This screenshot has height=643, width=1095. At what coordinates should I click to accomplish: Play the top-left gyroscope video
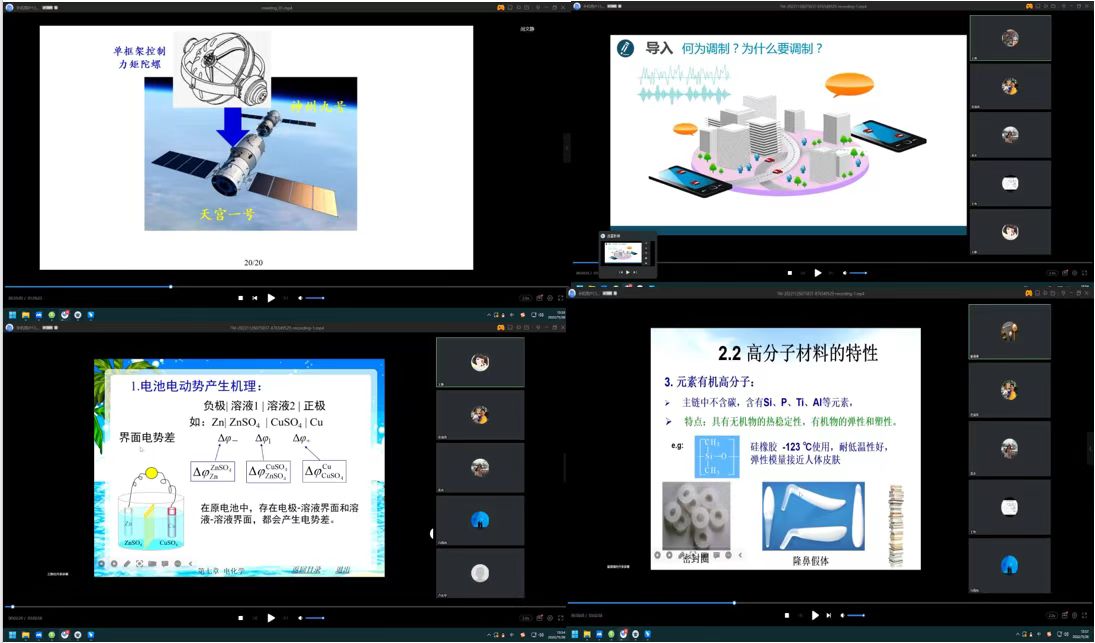point(270,298)
